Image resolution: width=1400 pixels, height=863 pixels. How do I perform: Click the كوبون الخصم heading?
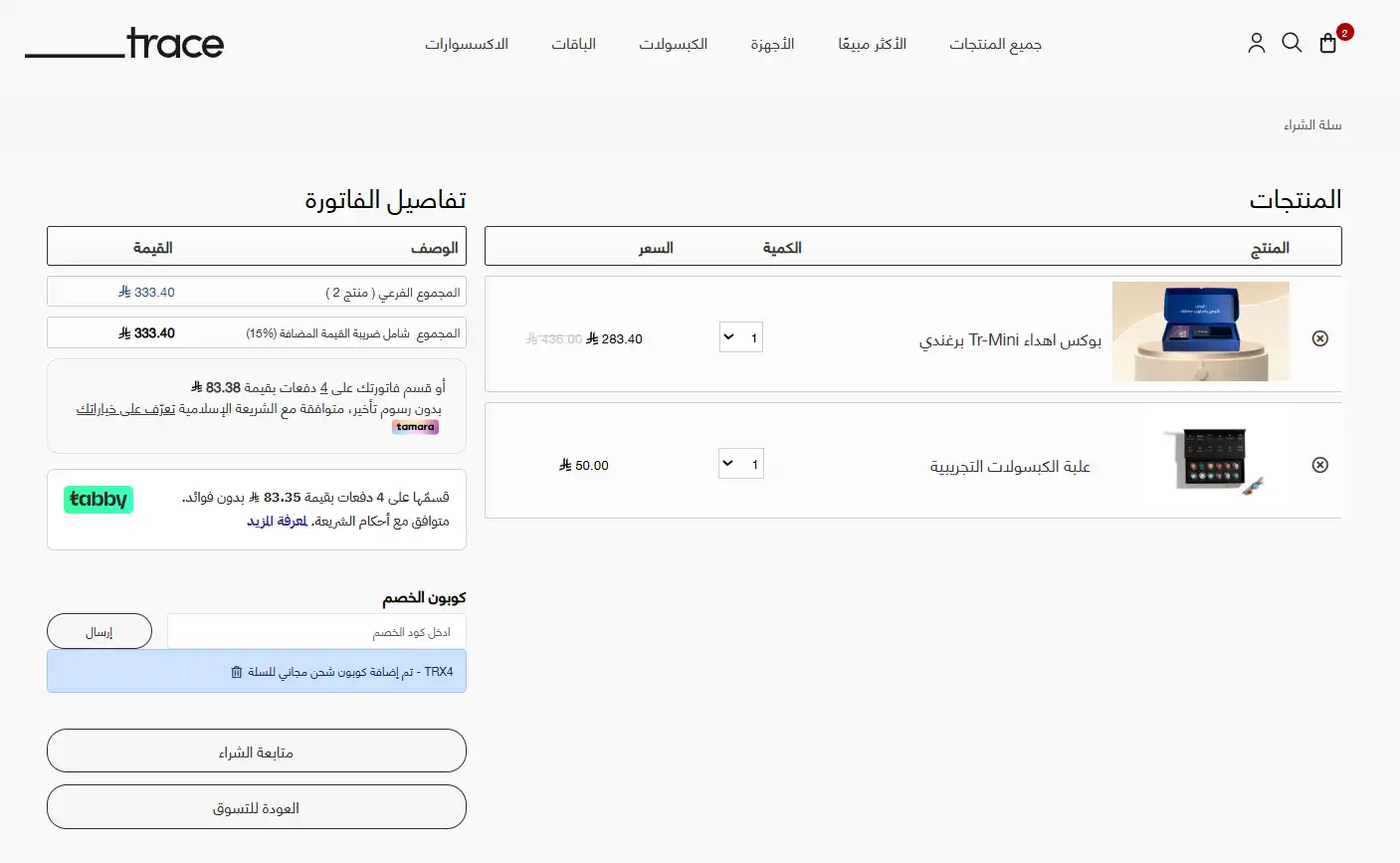(x=424, y=597)
